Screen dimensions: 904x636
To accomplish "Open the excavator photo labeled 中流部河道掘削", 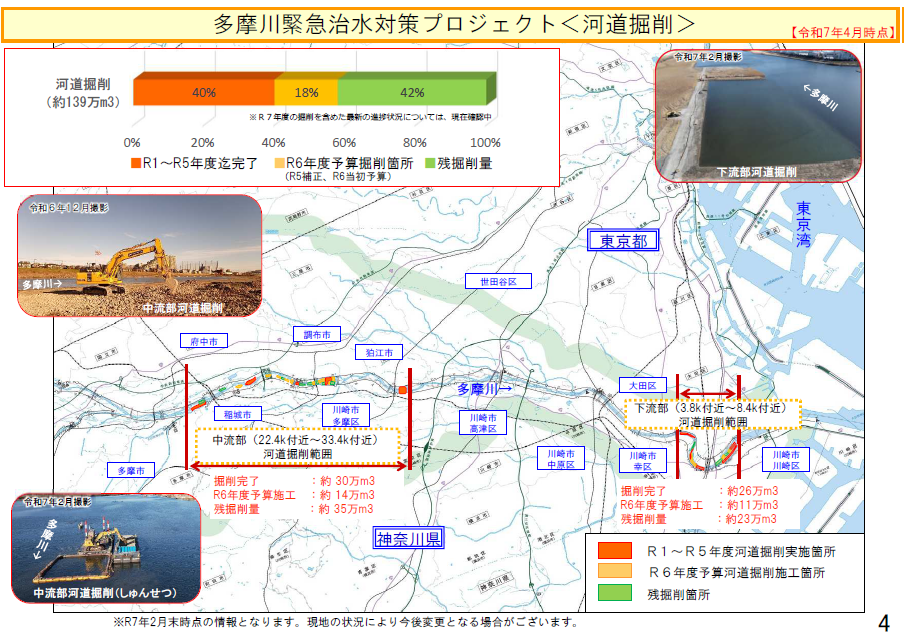I will (x=139, y=256).
